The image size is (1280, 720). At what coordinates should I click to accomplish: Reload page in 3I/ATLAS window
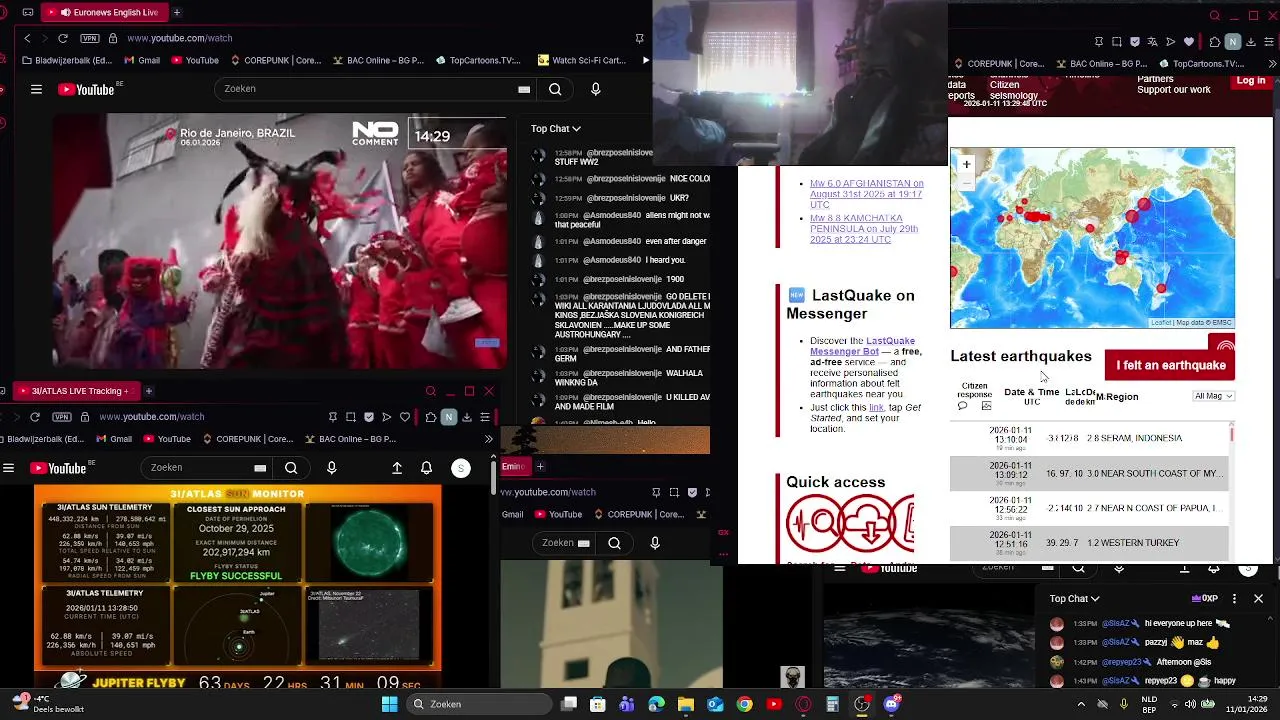click(35, 416)
